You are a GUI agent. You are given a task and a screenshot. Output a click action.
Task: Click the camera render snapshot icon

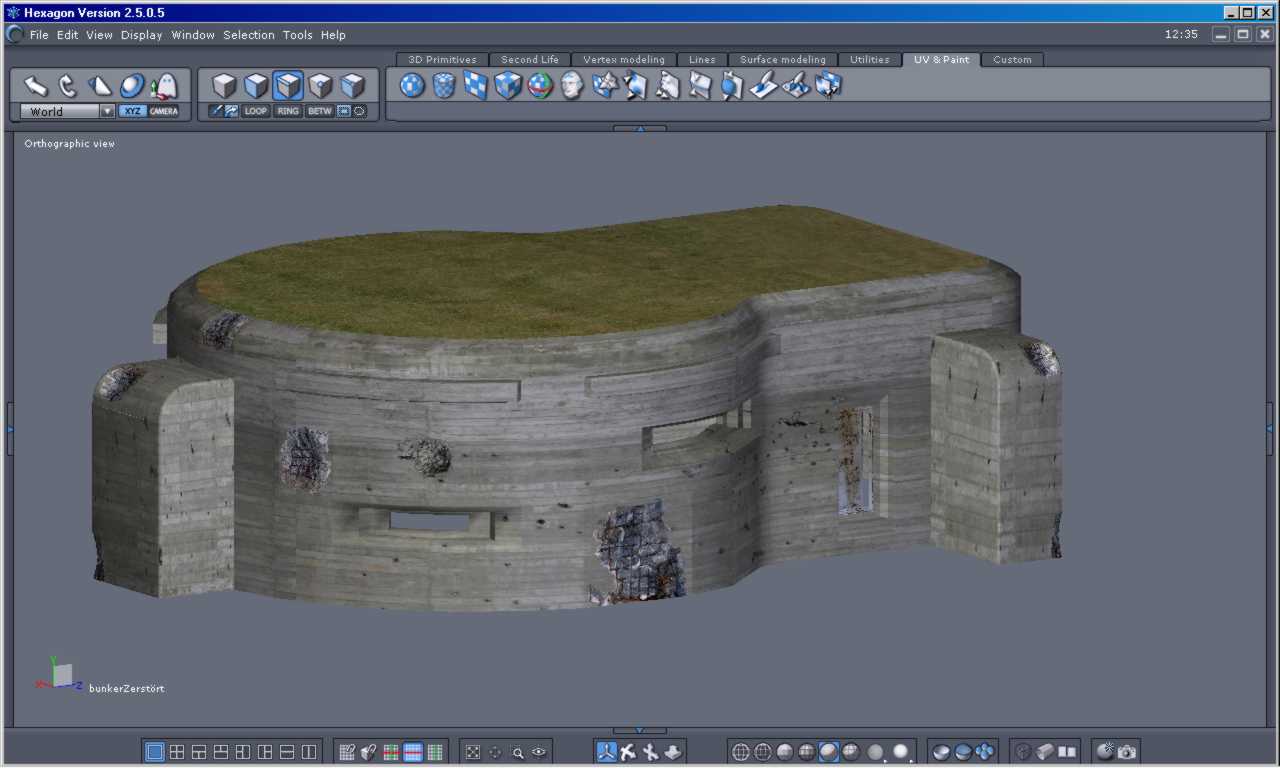pos(1127,752)
